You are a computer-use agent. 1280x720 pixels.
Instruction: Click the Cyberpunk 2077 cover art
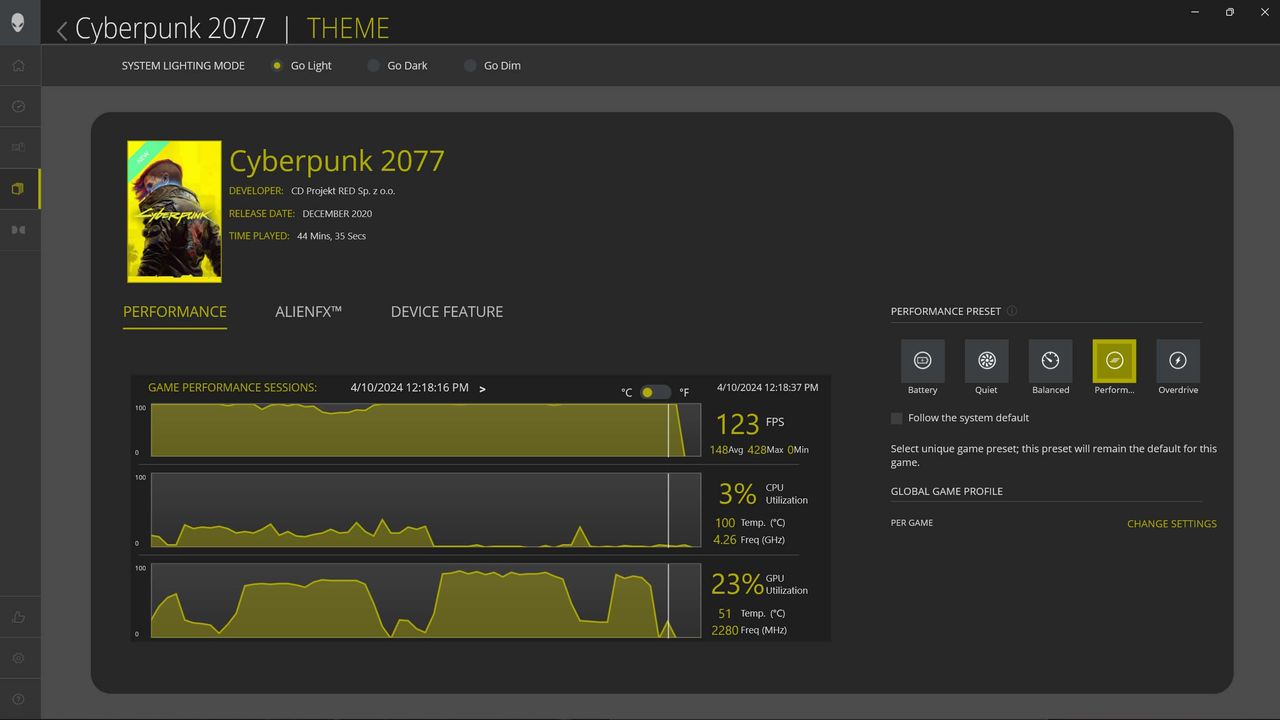174,211
